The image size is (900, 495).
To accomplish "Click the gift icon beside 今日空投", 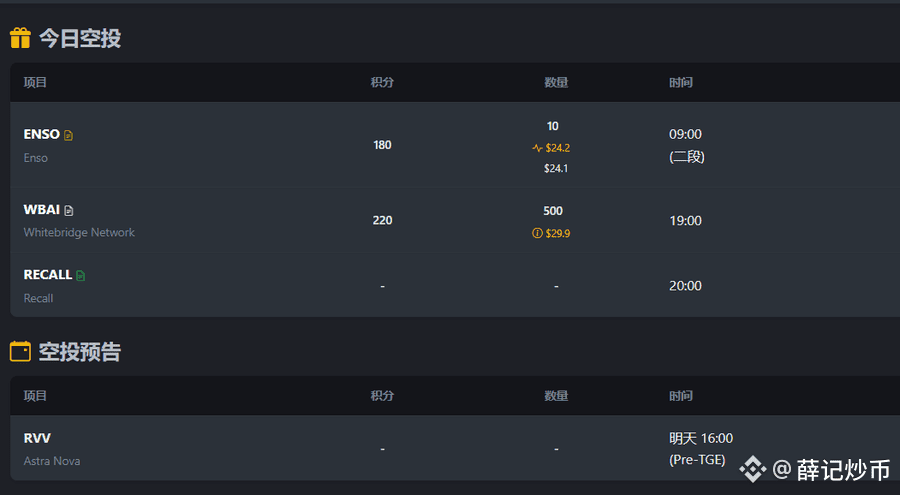I will [x=20, y=38].
